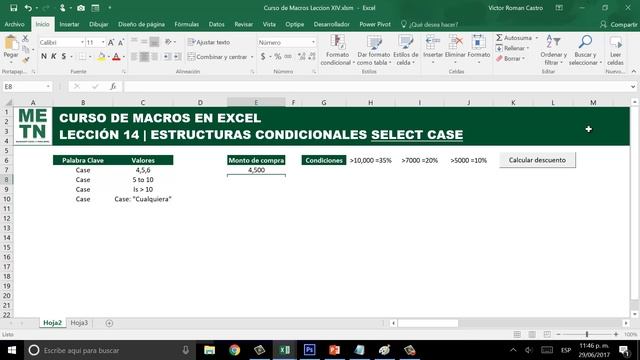Align text left in cell

(x=134, y=57)
